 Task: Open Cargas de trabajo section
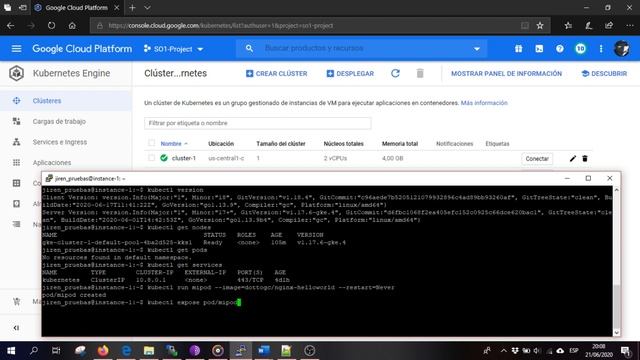pos(66,121)
